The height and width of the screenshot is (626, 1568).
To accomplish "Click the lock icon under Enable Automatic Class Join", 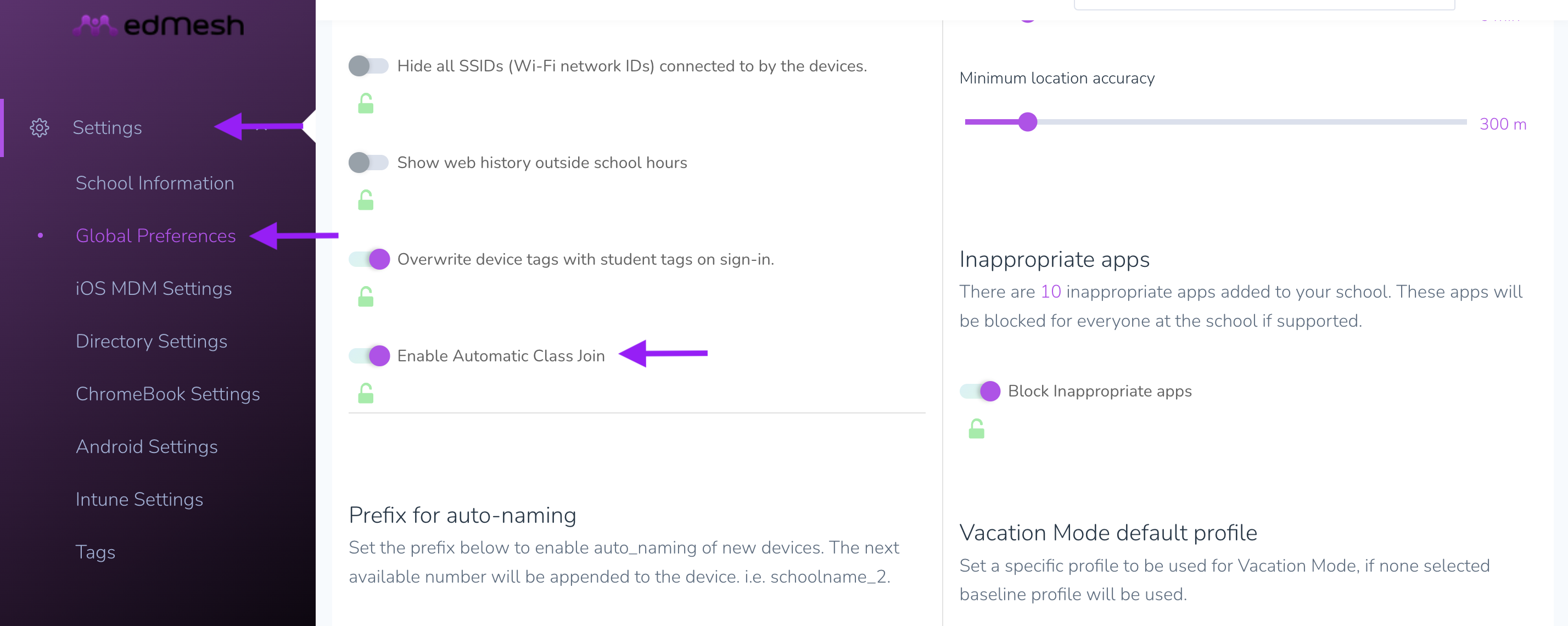I will click(366, 393).
